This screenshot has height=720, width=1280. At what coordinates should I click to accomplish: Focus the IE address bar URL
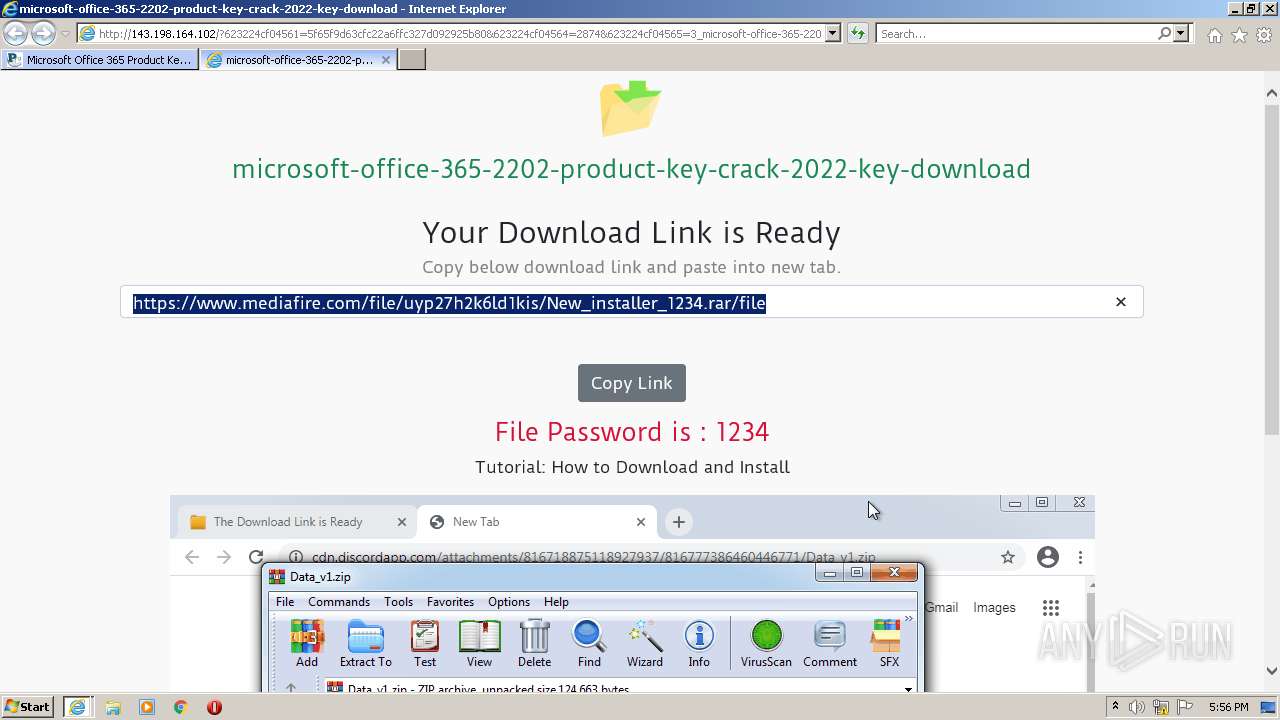pyautogui.click(x=460, y=33)
